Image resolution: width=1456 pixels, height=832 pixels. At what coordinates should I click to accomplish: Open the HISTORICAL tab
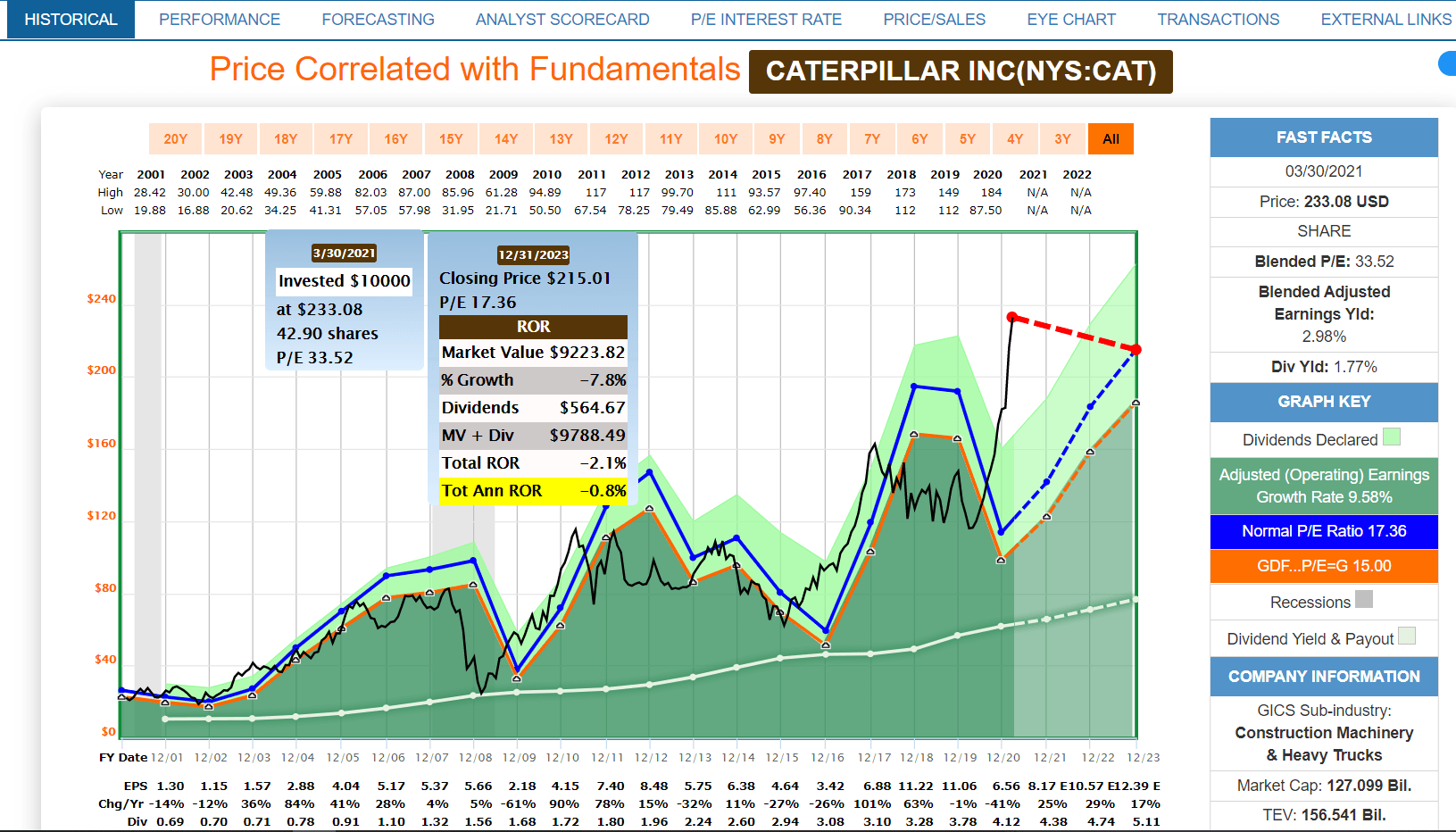tap(71, 20)
